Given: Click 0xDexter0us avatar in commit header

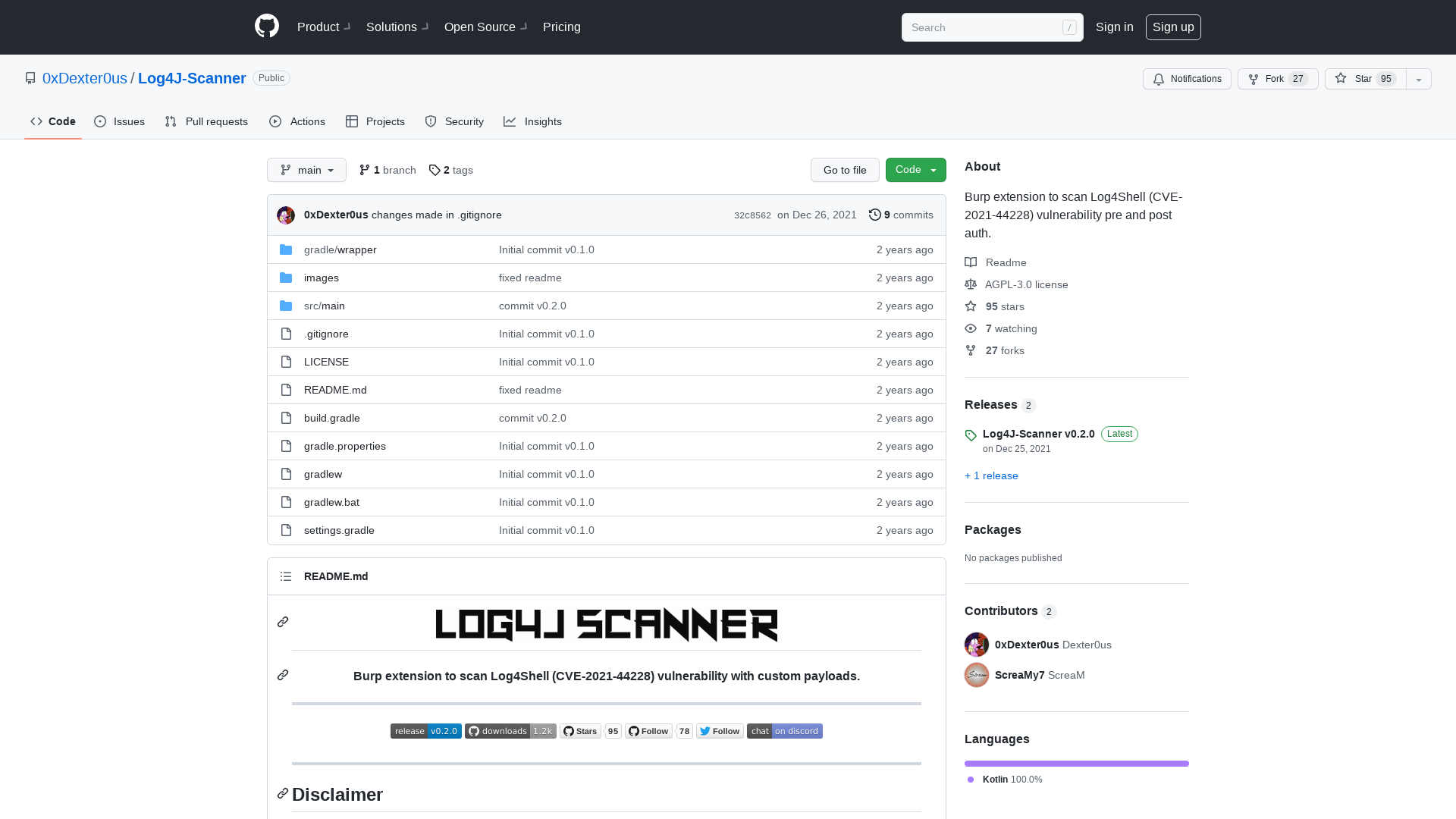Looking at the screenshot, I should tap(286, 215).
